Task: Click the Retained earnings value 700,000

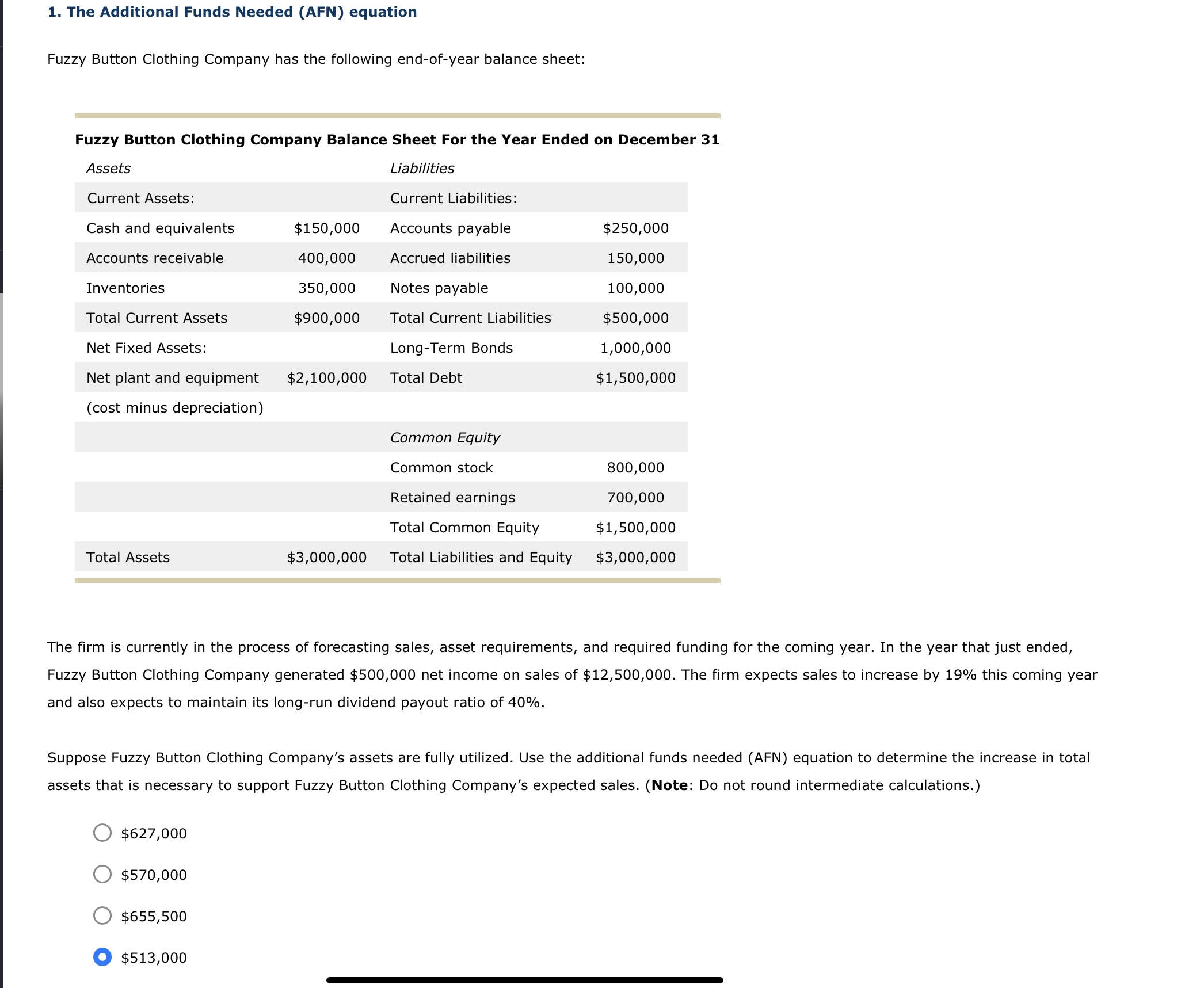Action: click(x=635, y=497)
